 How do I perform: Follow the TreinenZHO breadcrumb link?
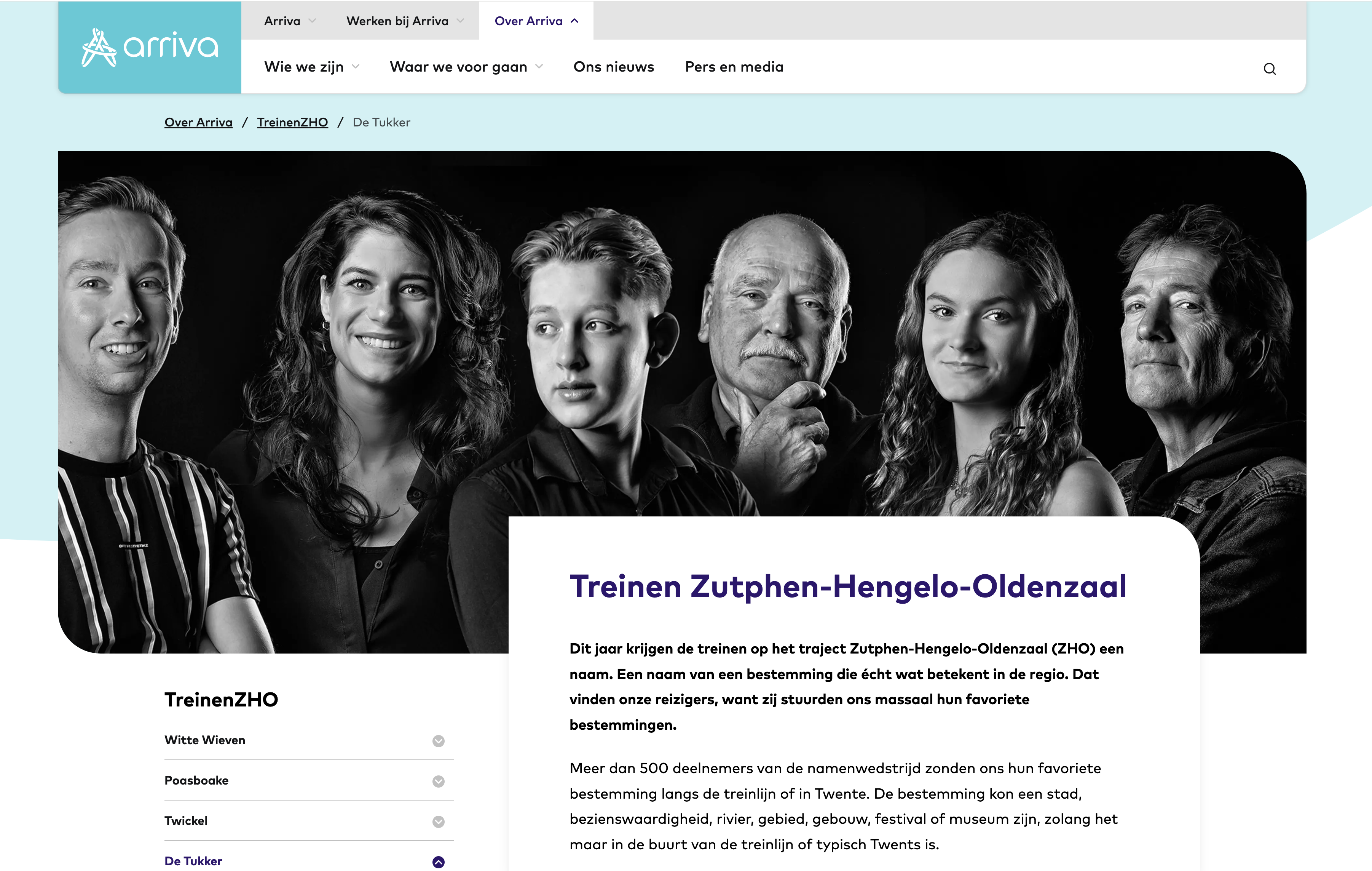(x=292, y=122)
